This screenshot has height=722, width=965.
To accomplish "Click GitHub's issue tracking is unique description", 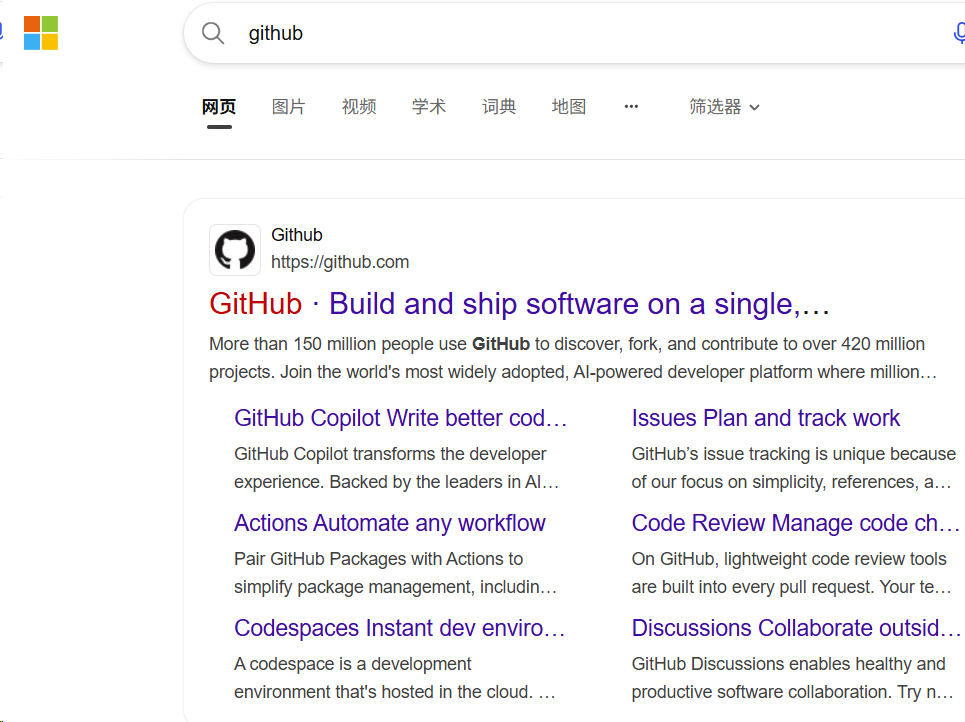I will pyautogui.click(x=793, y=468).
